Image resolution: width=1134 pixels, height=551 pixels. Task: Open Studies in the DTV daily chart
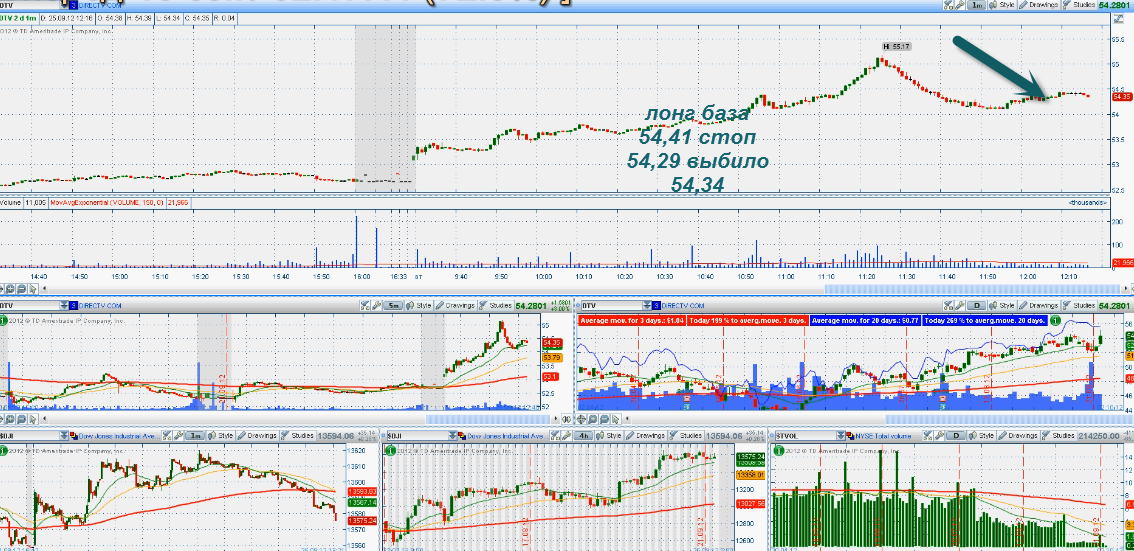1079,305
